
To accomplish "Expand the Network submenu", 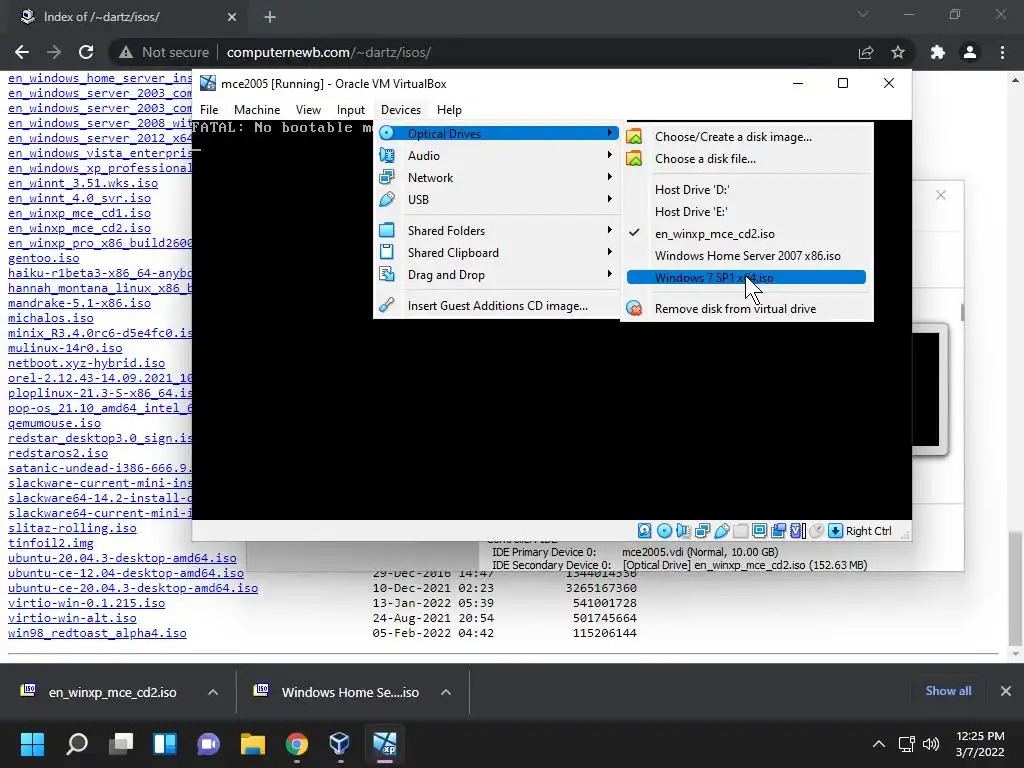I will [497, 178].
